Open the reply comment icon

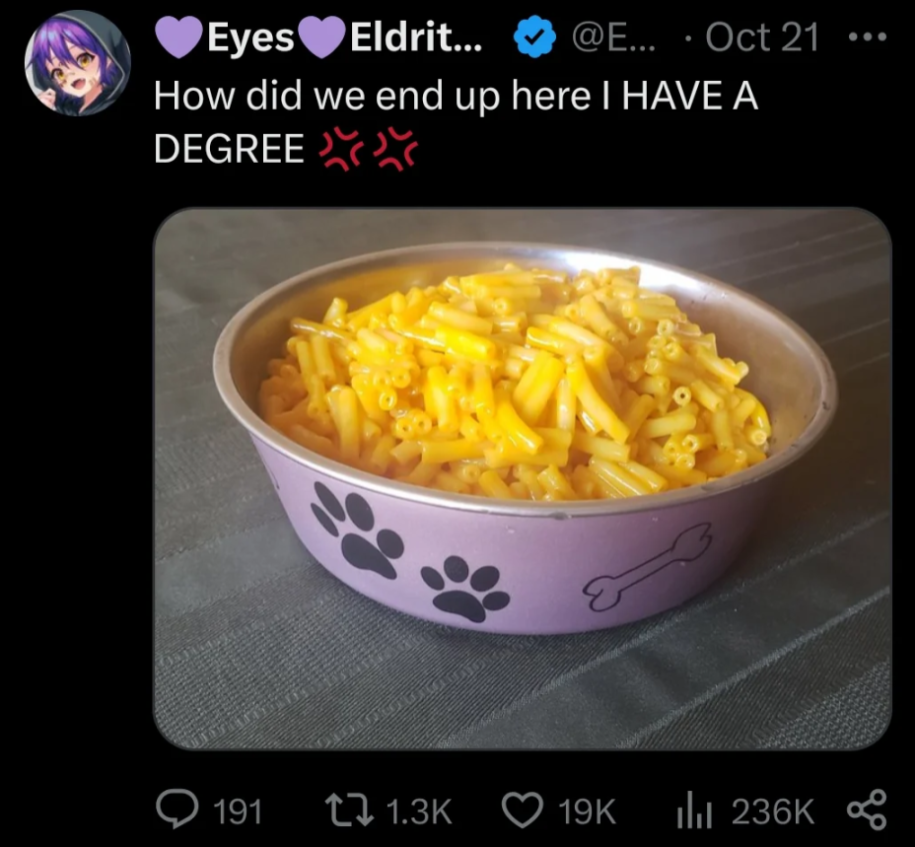point(177,810)
